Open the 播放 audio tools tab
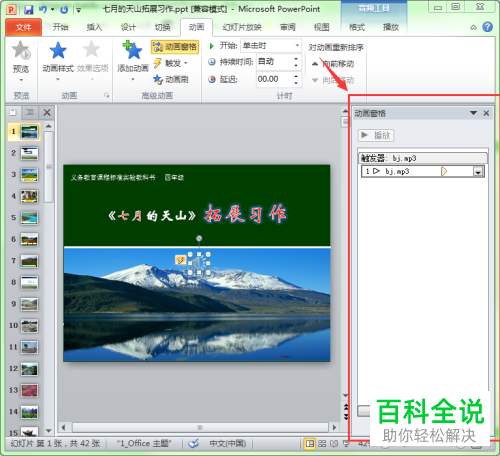This screenshot has height=456, width=500. point(391,27)
